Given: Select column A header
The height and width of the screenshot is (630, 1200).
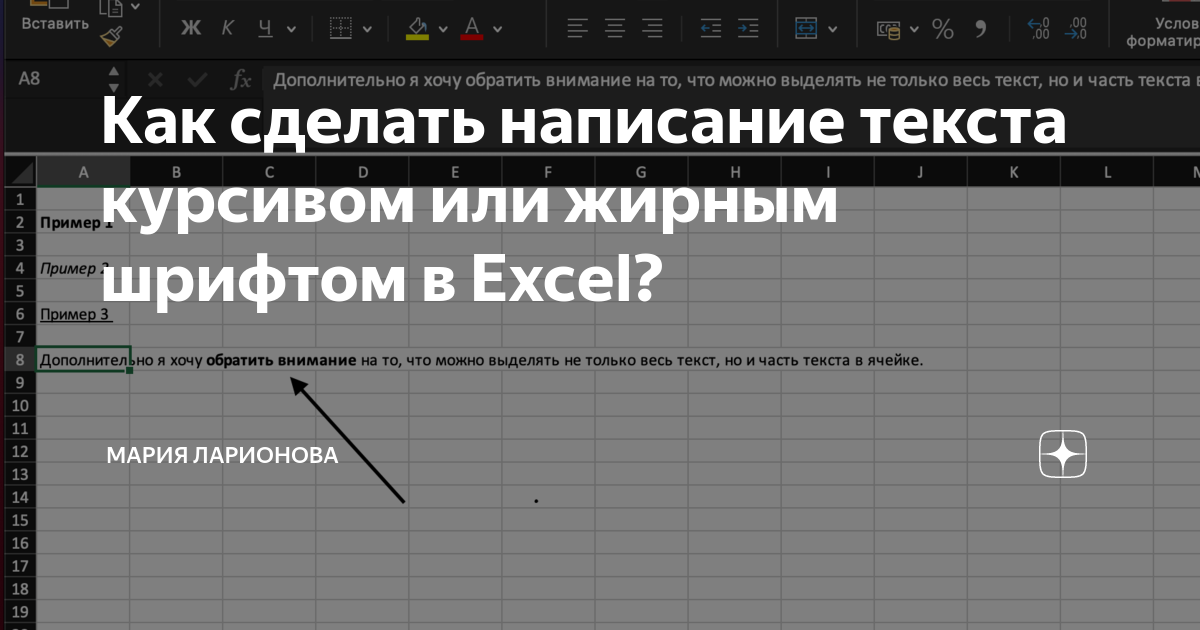Looking at the screenshot, I should pos(83,172).
